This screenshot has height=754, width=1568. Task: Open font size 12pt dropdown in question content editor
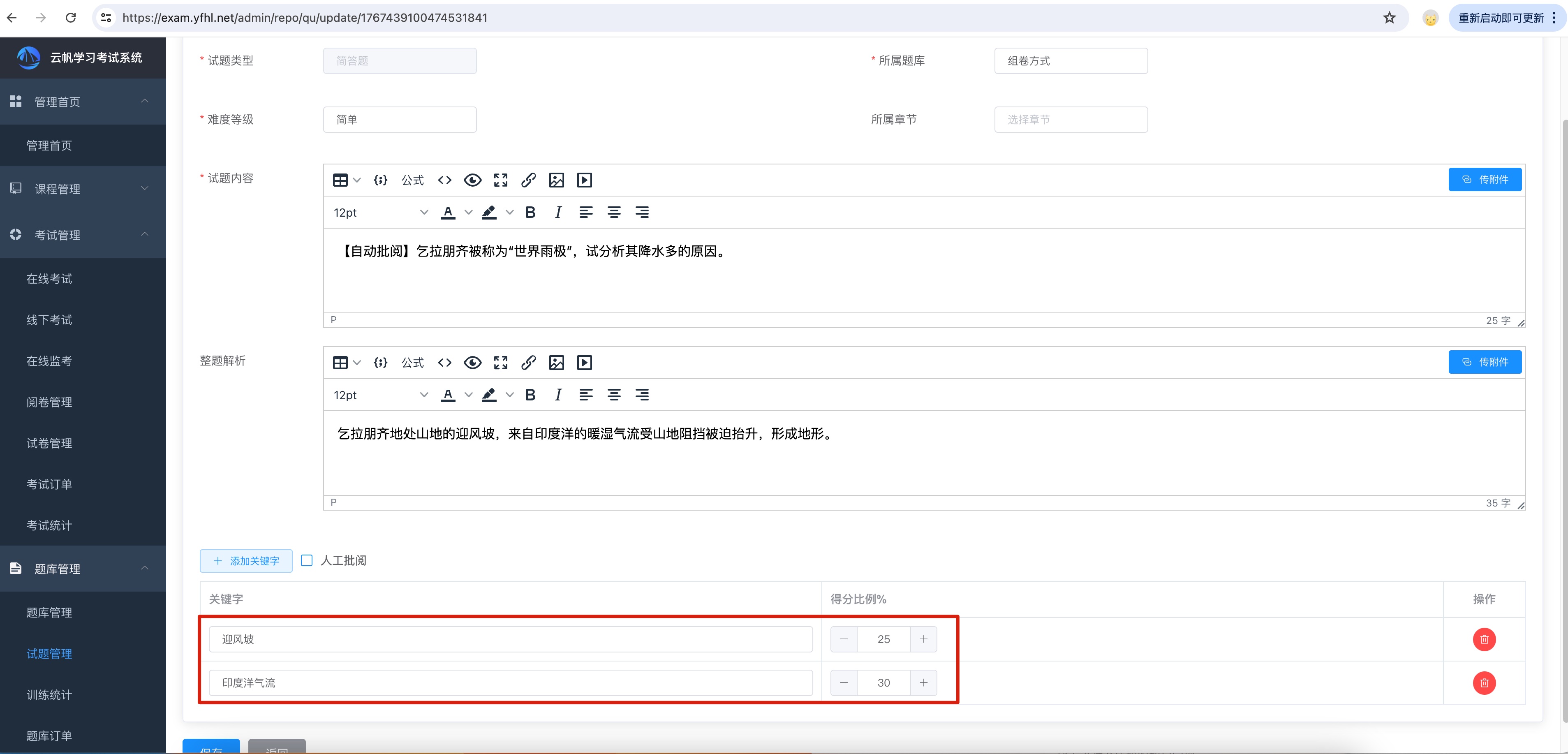(x=380, y=213)
